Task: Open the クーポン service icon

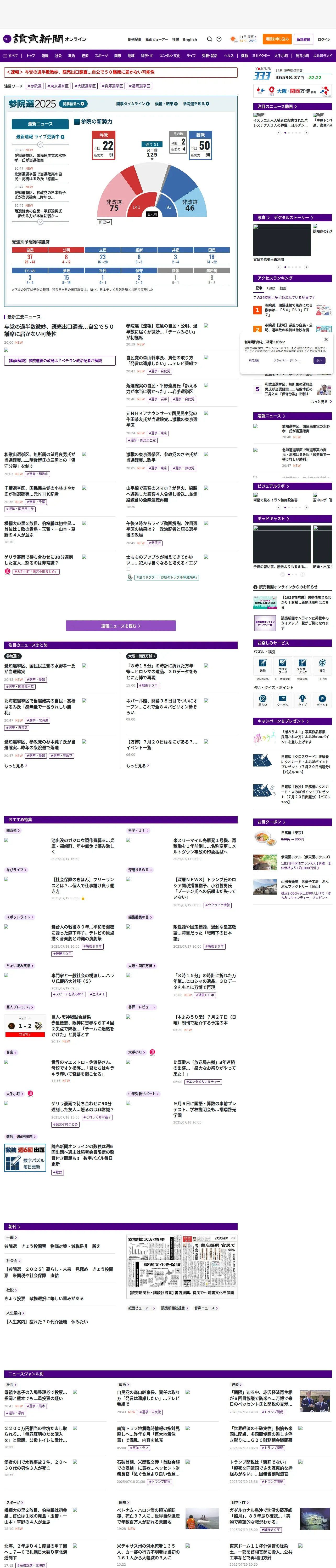Action: coord(282,701)
